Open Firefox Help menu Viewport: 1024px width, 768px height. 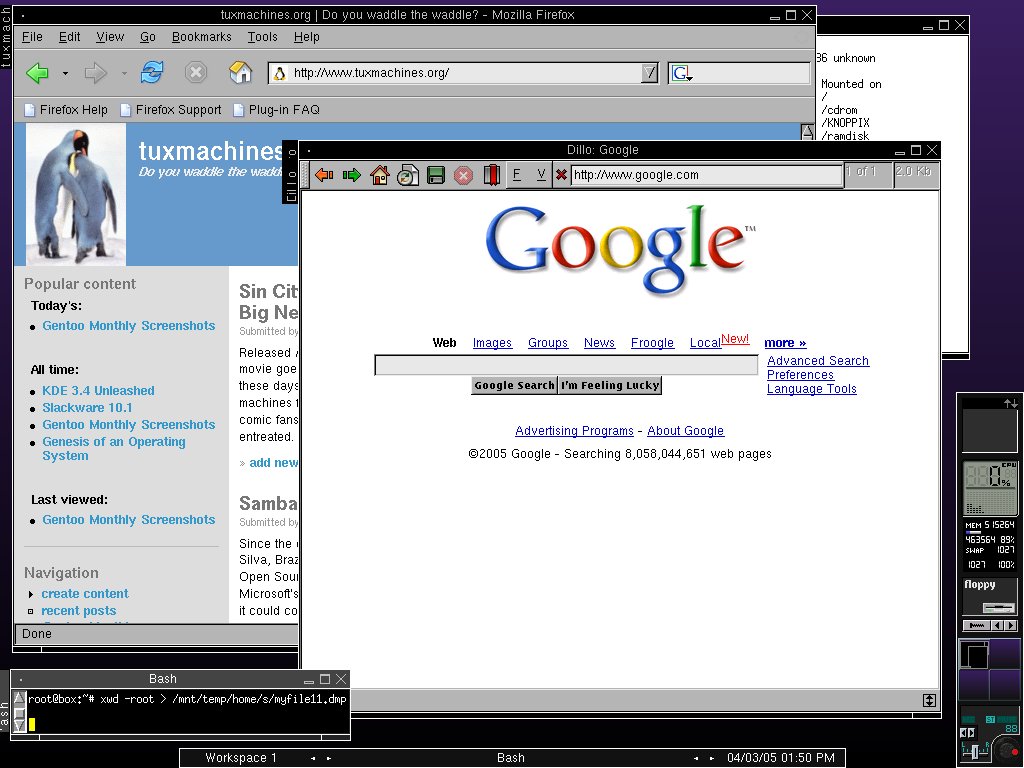click(x=306, y=37)
